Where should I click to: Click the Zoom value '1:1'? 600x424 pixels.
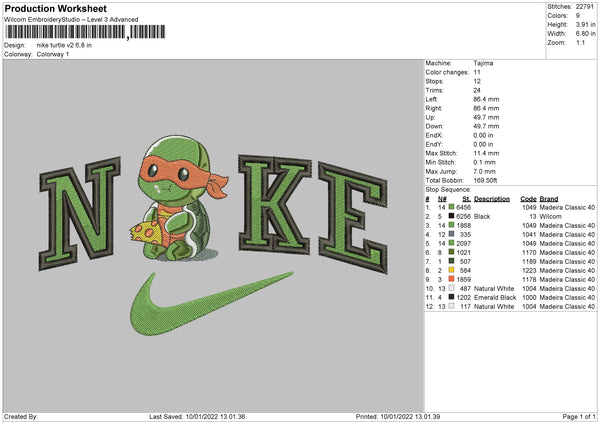[580, 42]
